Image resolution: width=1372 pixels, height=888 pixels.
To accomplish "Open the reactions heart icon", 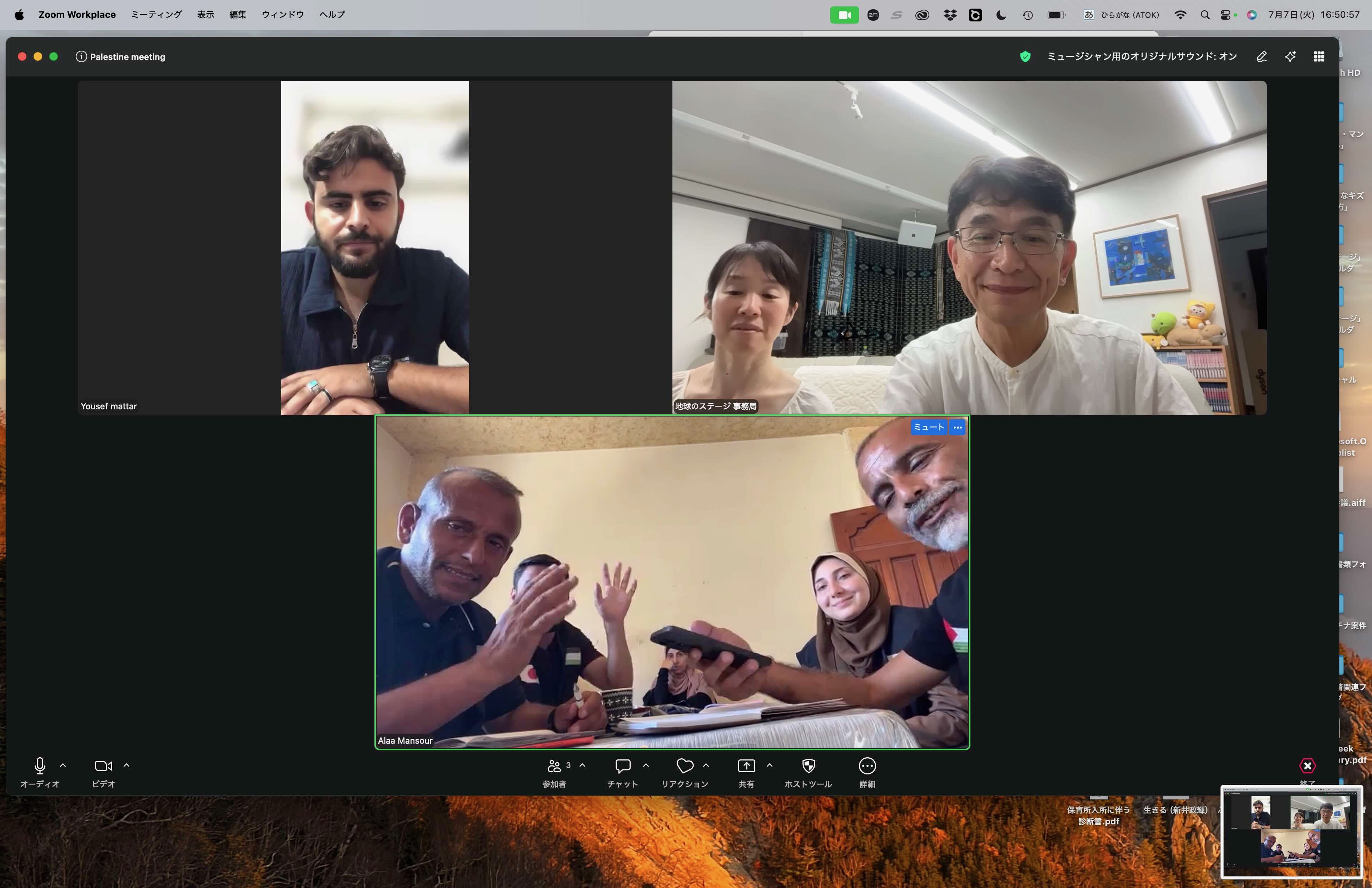I will coord(685,766).
